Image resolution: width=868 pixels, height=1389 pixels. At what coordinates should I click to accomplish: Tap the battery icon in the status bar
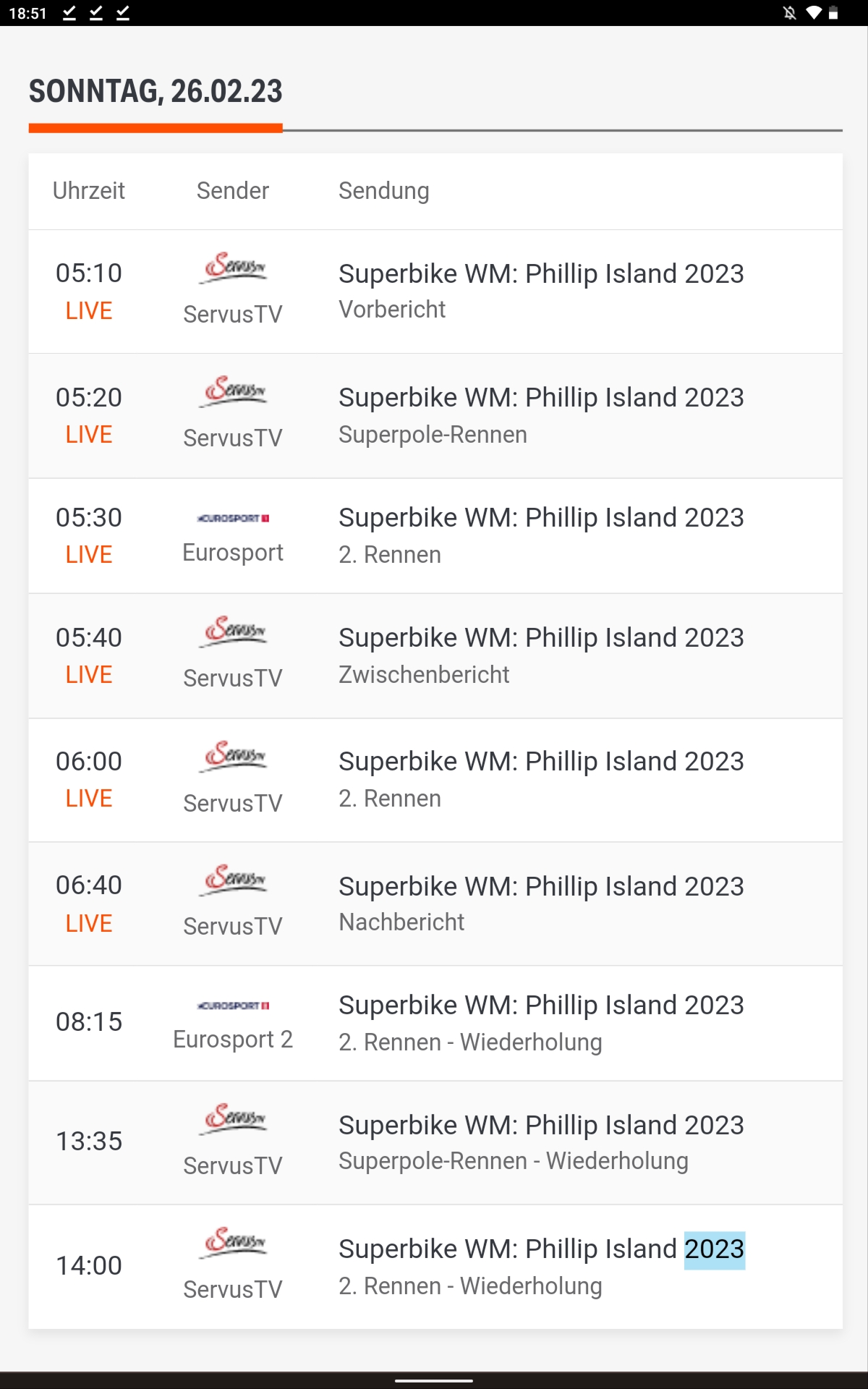point(833,13)
